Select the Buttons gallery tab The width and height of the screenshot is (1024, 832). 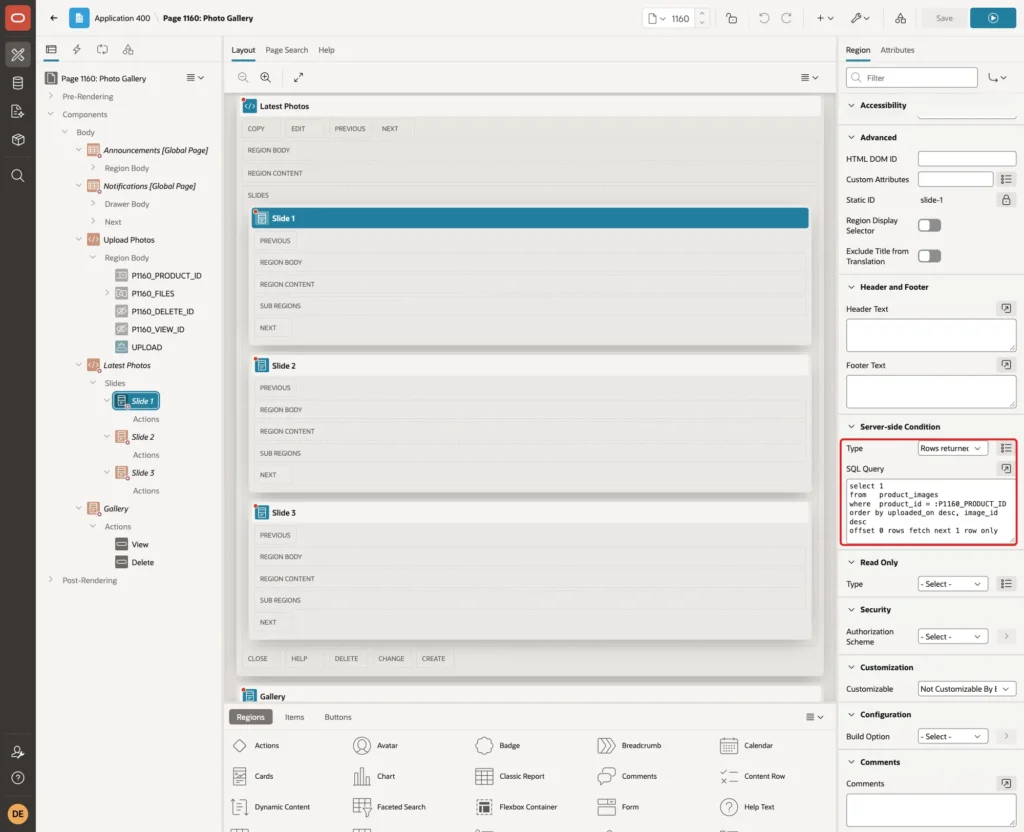pyautogui.click(x=338, y=717)
